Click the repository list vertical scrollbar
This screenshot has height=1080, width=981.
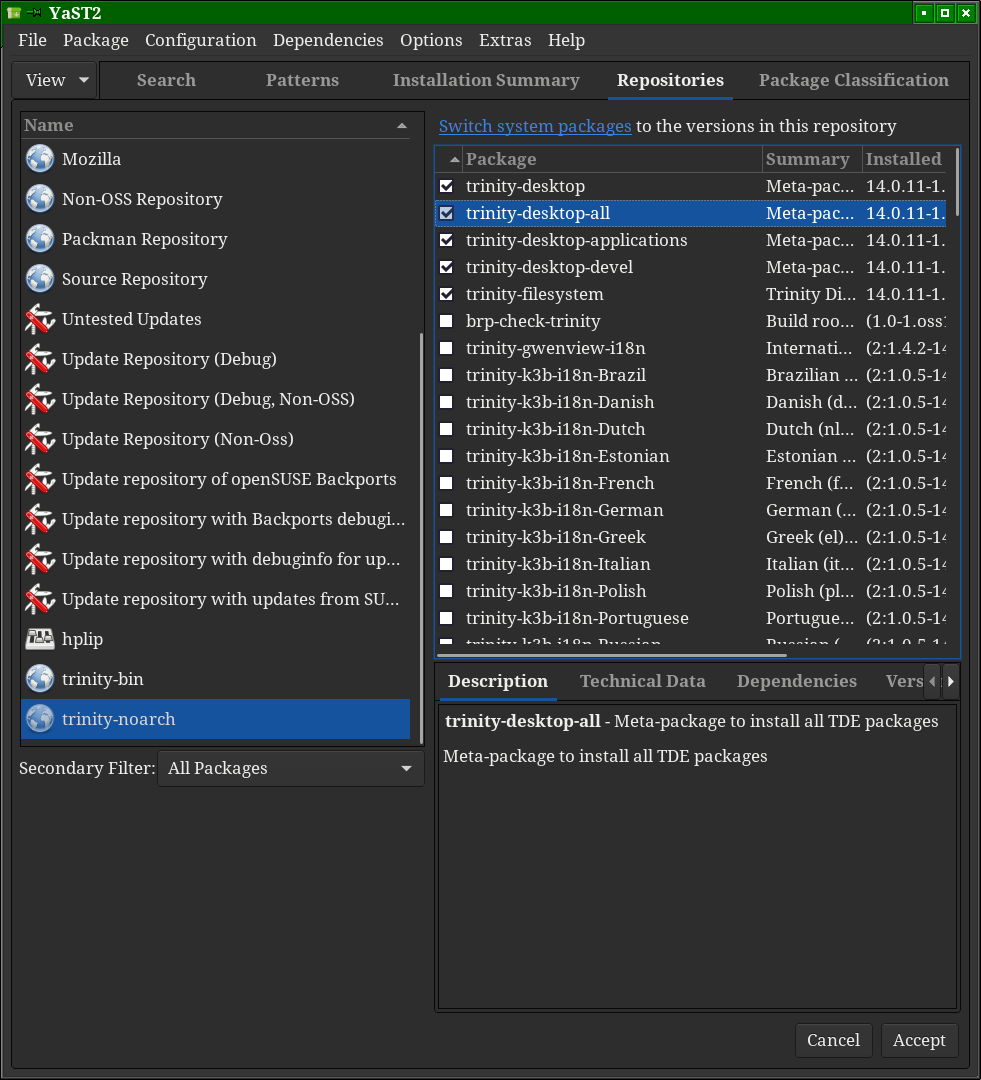pos(422,537)
